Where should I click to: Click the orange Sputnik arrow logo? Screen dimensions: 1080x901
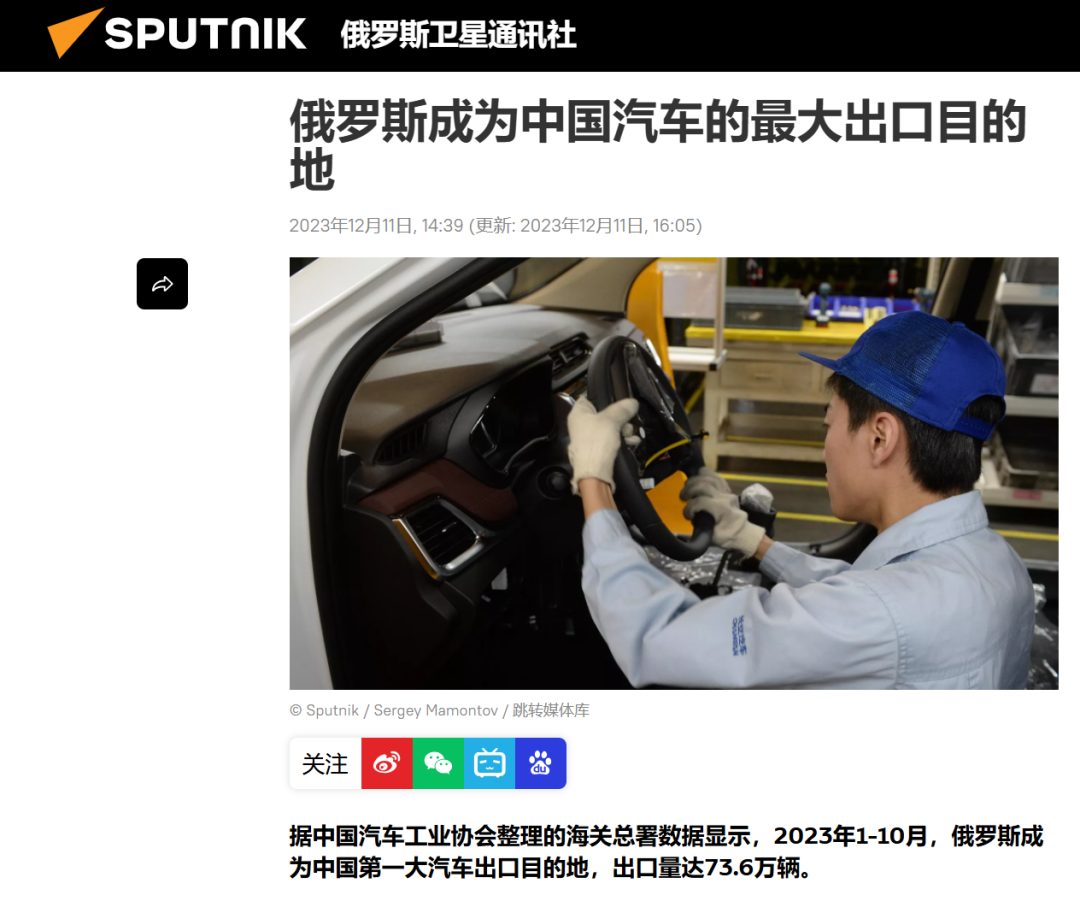click(74, 32)
